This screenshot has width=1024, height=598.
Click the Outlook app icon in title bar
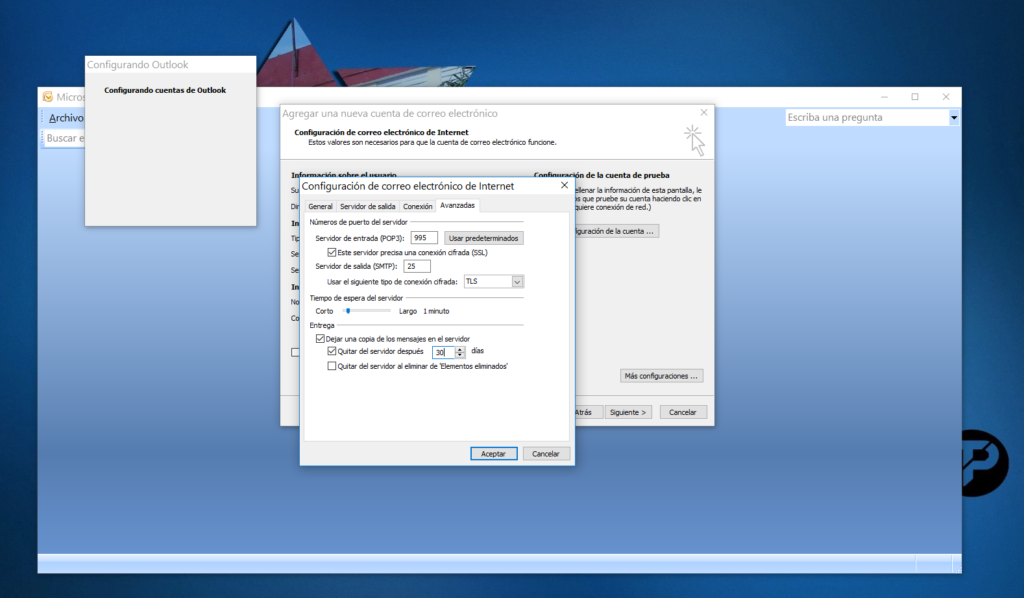point(47,97)
